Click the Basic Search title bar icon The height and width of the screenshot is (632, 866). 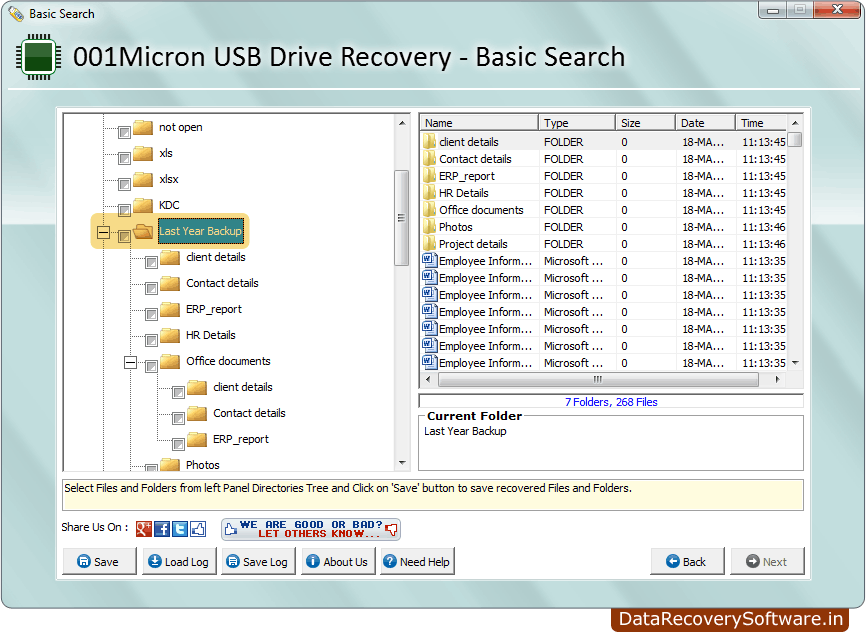[x=16, y=14]
